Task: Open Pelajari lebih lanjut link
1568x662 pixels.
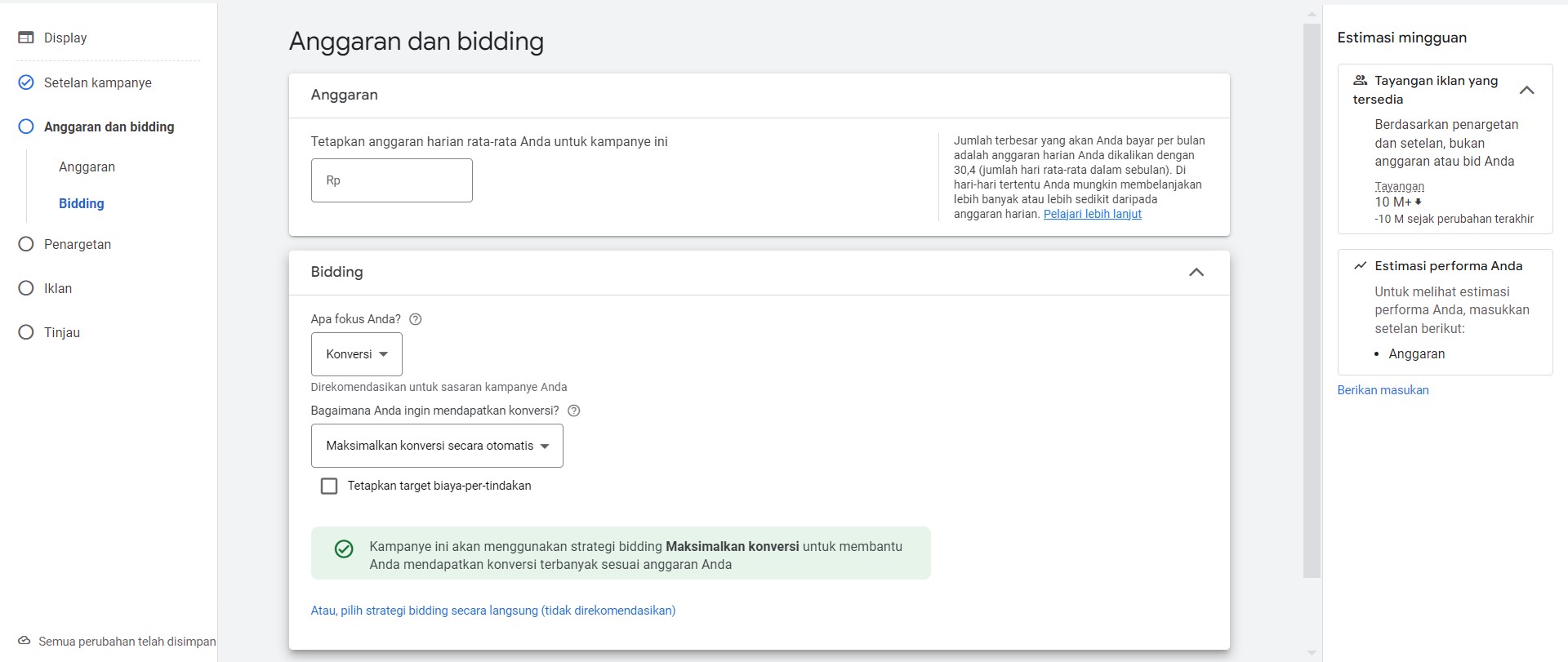Action: point(1093,214)
